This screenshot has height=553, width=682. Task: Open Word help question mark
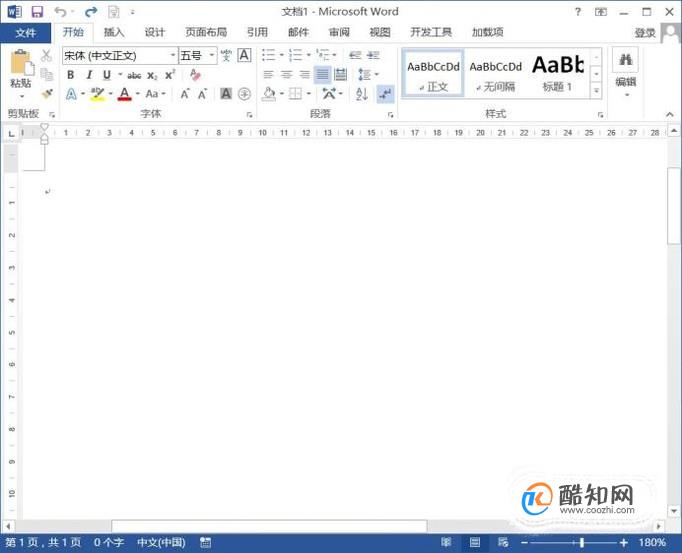coord(578,12)
